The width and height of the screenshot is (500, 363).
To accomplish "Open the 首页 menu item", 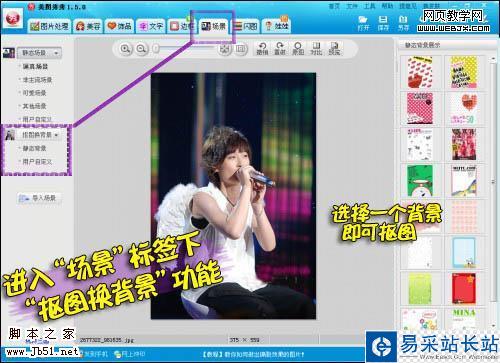I will coord(334,6).
